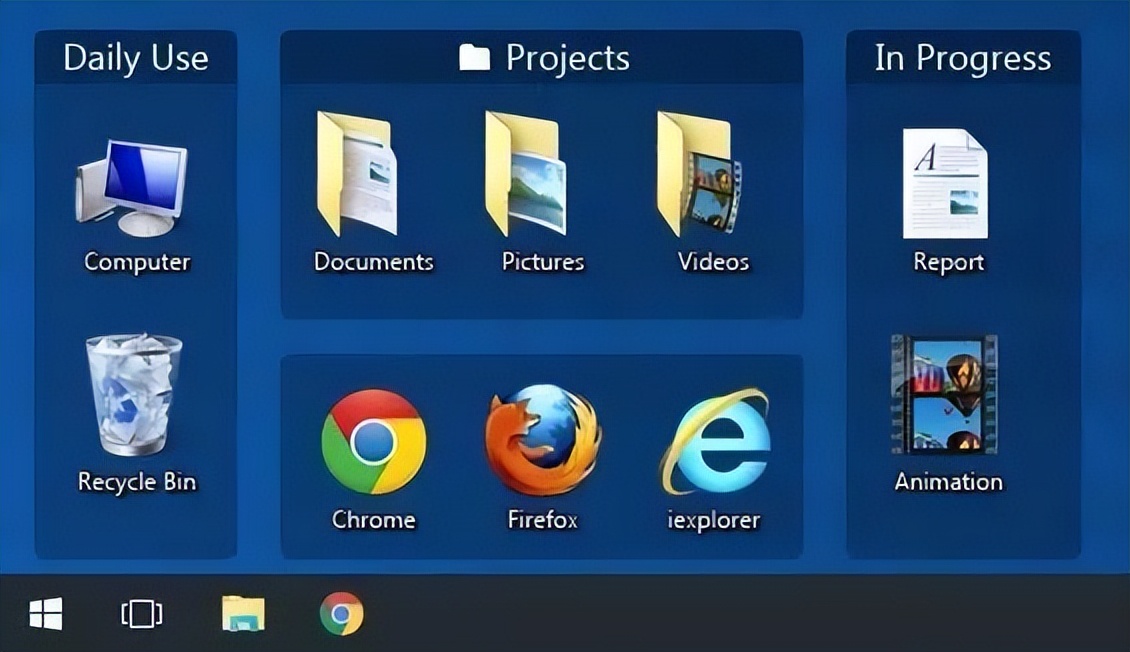
Task: Open the Computer desktop icon
Action: (132, 188)
